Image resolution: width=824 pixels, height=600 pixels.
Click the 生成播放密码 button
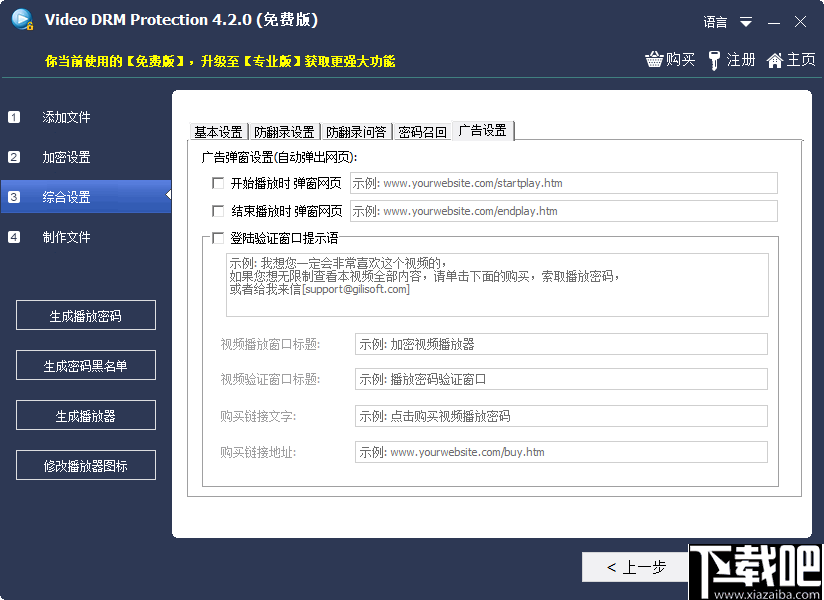(85, 315)
